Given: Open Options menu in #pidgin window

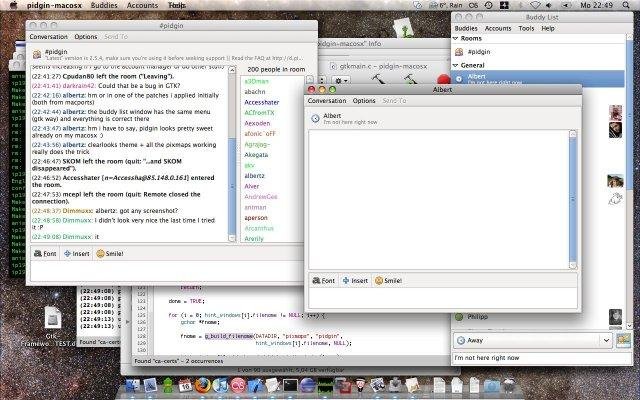Looking at the screenshot, I should pyautogui.click(x=86, y=37).
